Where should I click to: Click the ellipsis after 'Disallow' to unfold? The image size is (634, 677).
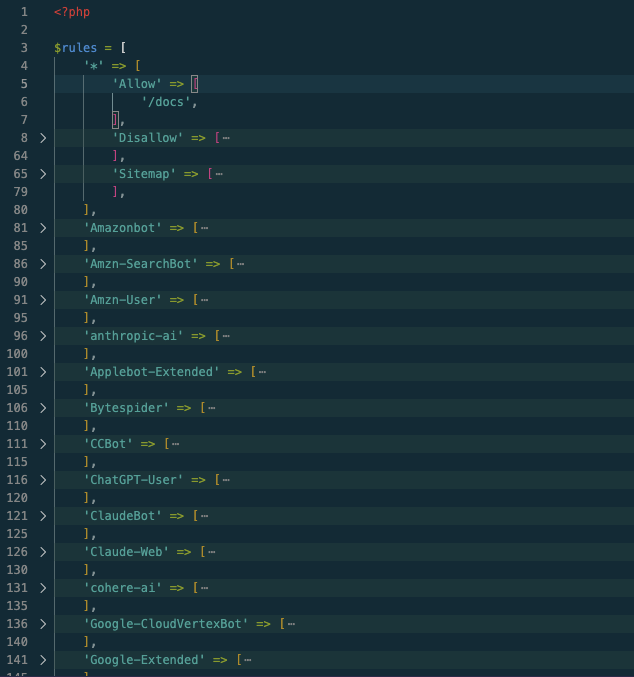coord(227,138)
